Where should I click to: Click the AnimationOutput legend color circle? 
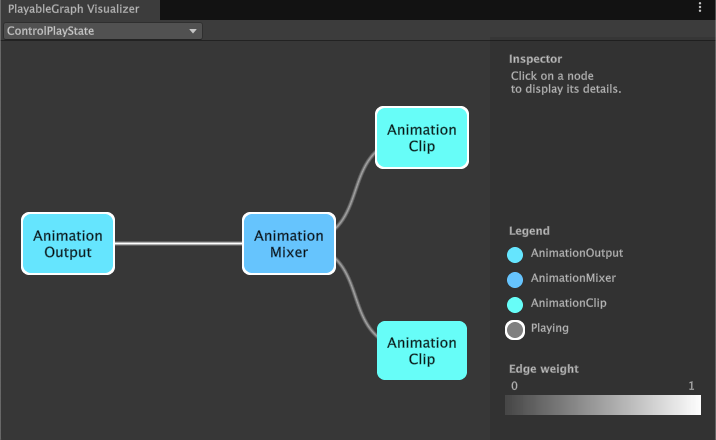click(x=516, y=255)
